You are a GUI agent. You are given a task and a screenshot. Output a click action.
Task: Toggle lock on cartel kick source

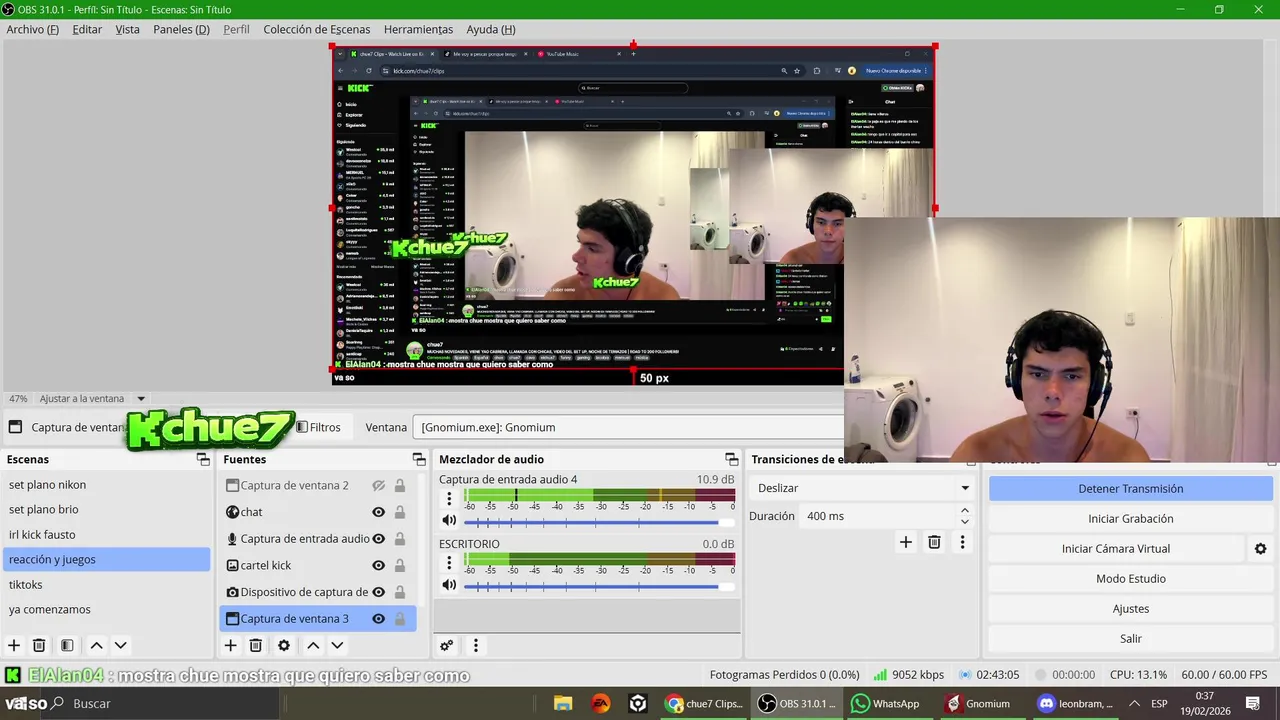pos(400,566)
